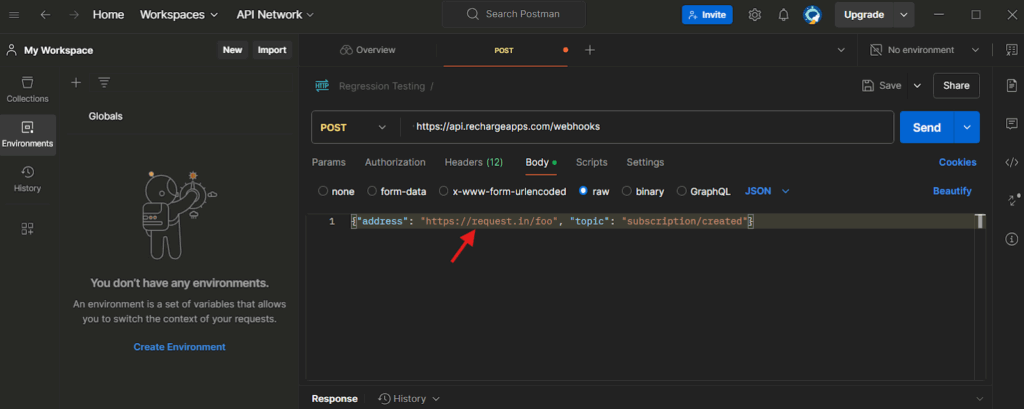Viewport: 1024px width, 409px height.
Task: Open the Comments panel icon
Action: 1012,123
